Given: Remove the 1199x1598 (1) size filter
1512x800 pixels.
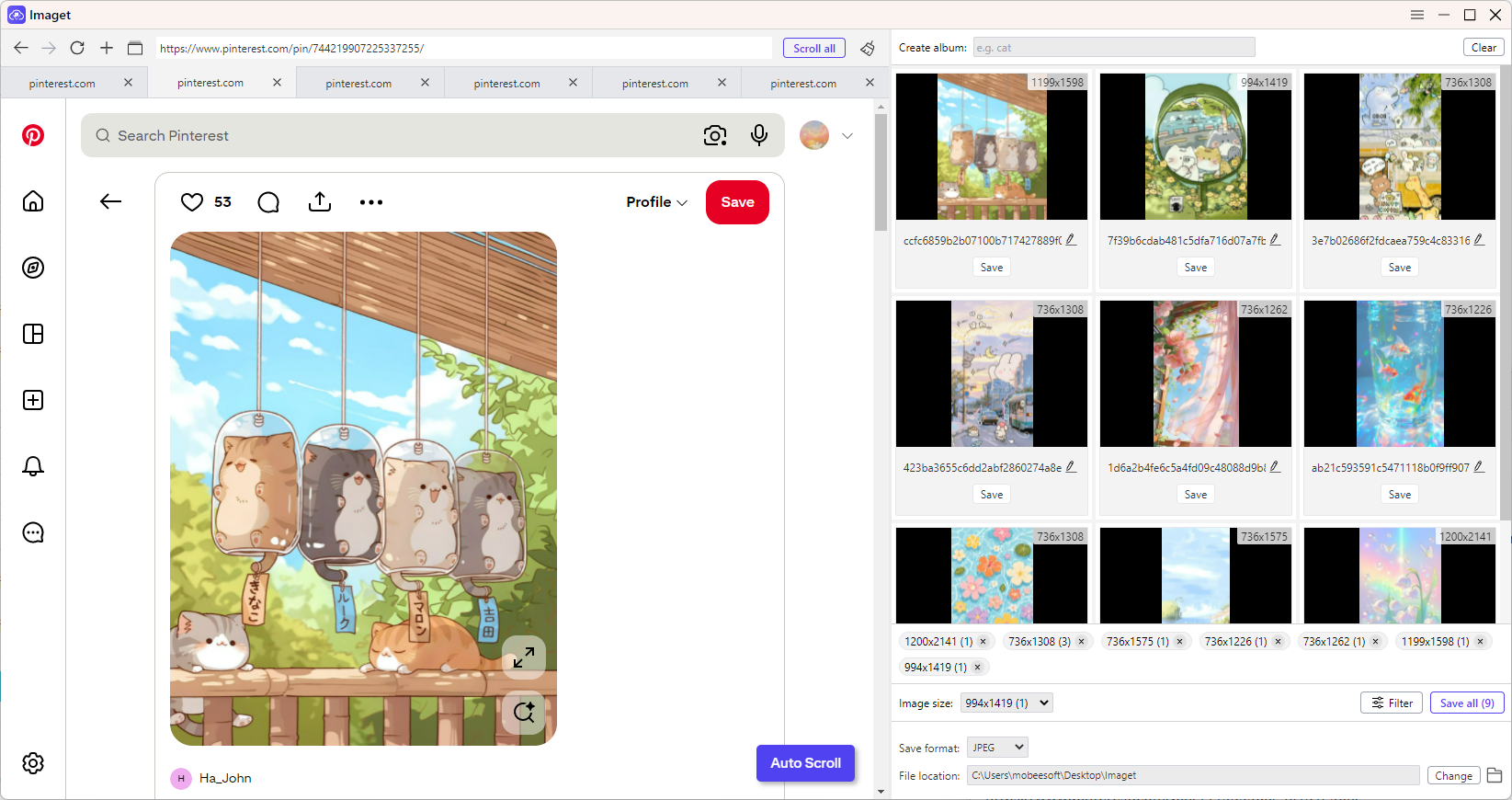Looking at the screenshot, I should tap(1481, 642).
